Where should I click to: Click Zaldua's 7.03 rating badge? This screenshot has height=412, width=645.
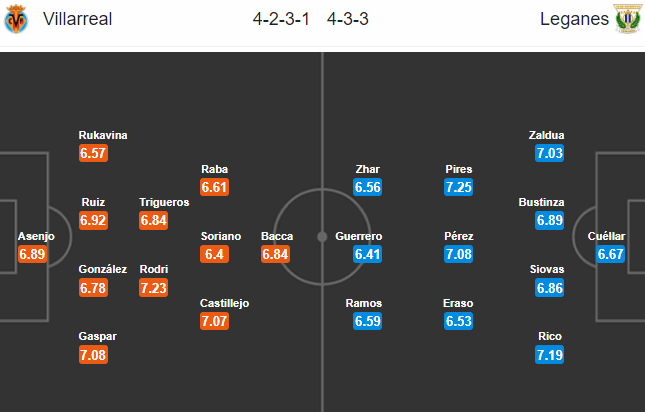[x=549, y=153]
